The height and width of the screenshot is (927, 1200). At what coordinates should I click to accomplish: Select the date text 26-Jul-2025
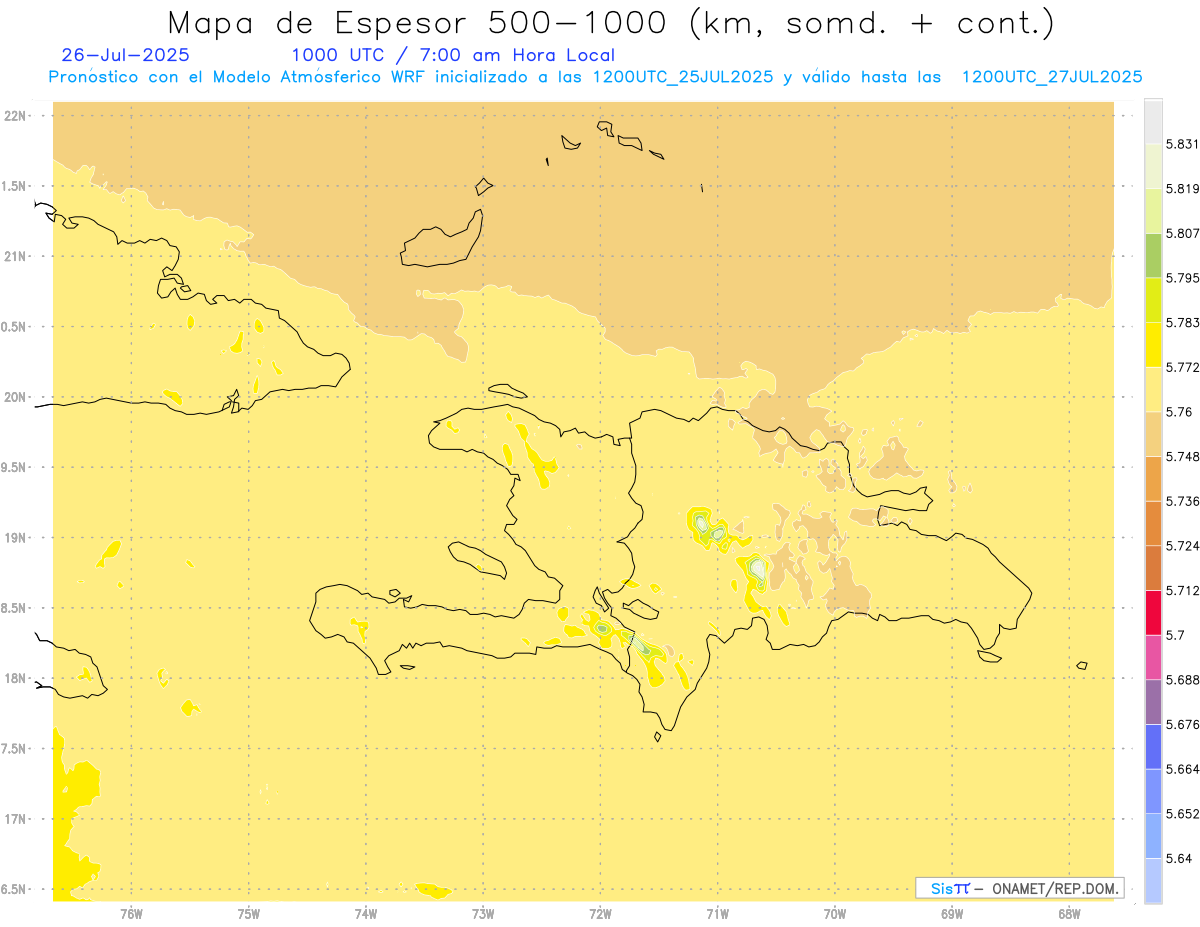coord(125,55)
